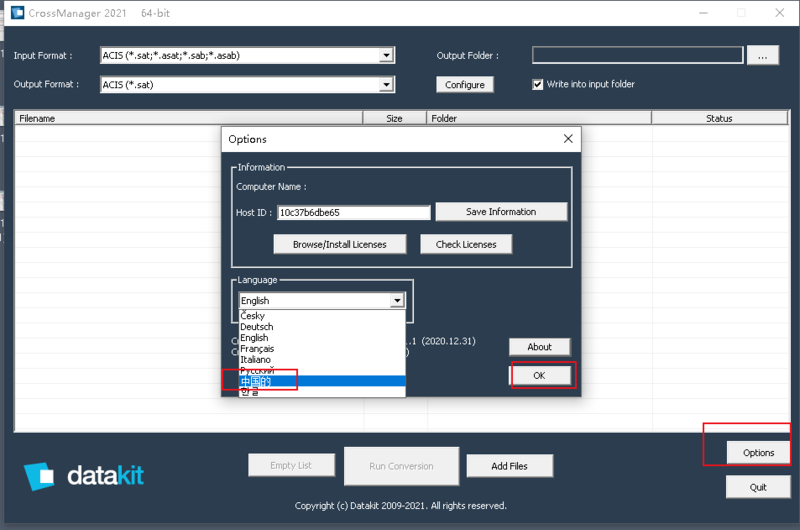Click the Options button in main window

pyautogui.click(x=758, y=453)
